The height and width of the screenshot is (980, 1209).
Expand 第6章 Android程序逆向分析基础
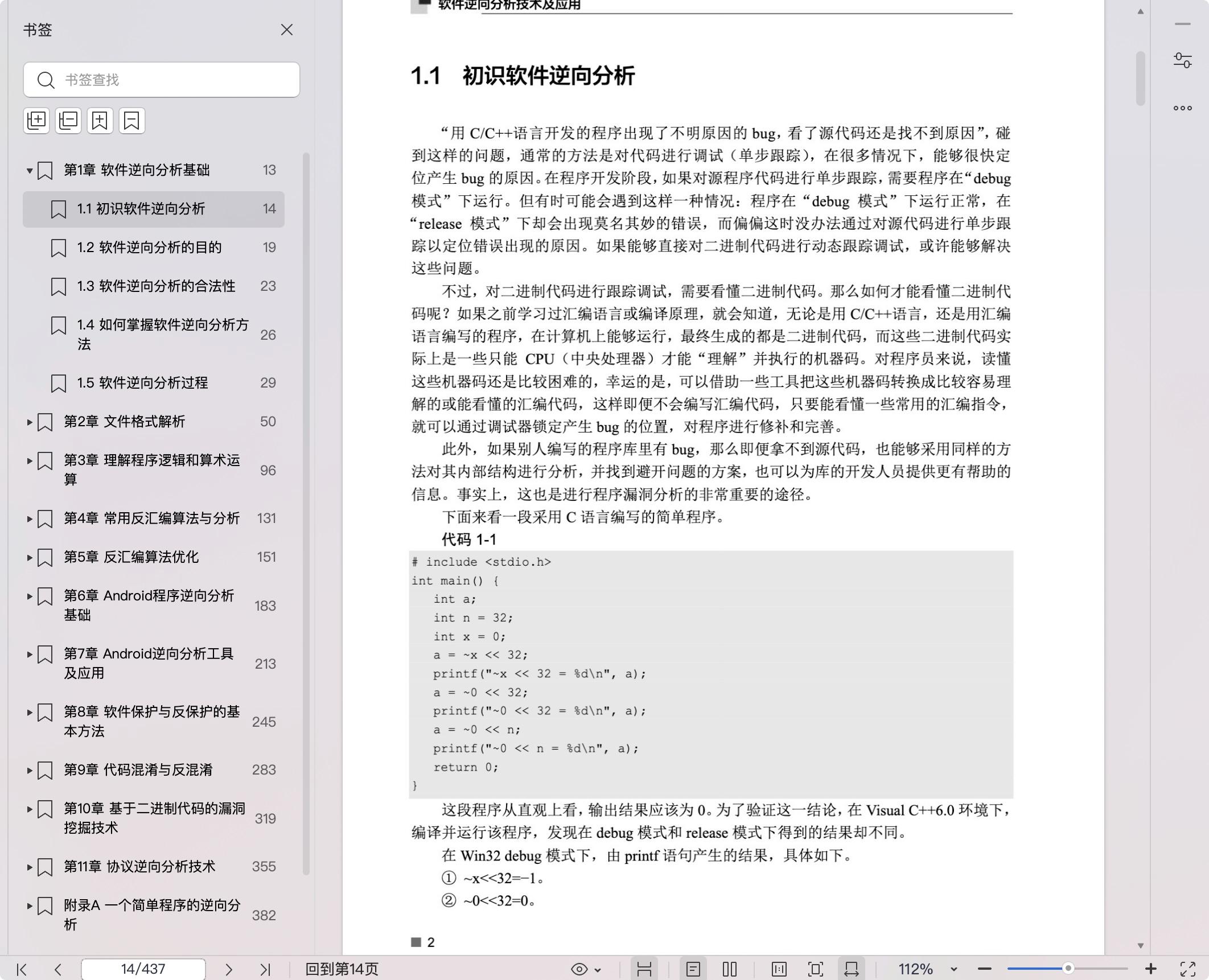tap(29, 596)
